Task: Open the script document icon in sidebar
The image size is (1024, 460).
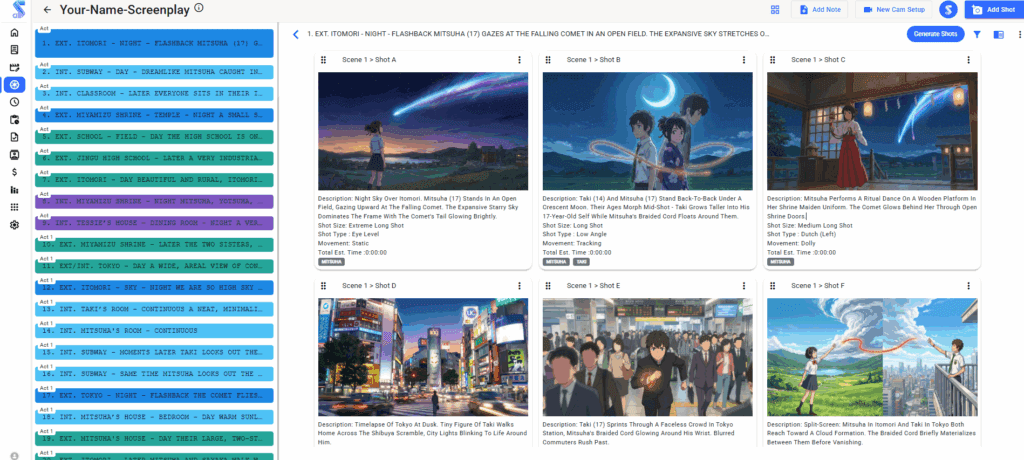Action: click(14, 50)
